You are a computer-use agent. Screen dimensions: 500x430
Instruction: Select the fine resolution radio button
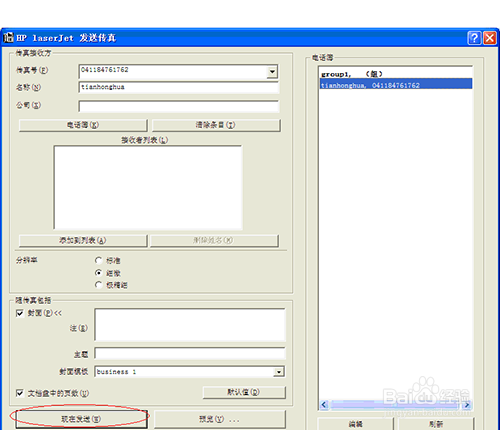(x=98, y=273)
